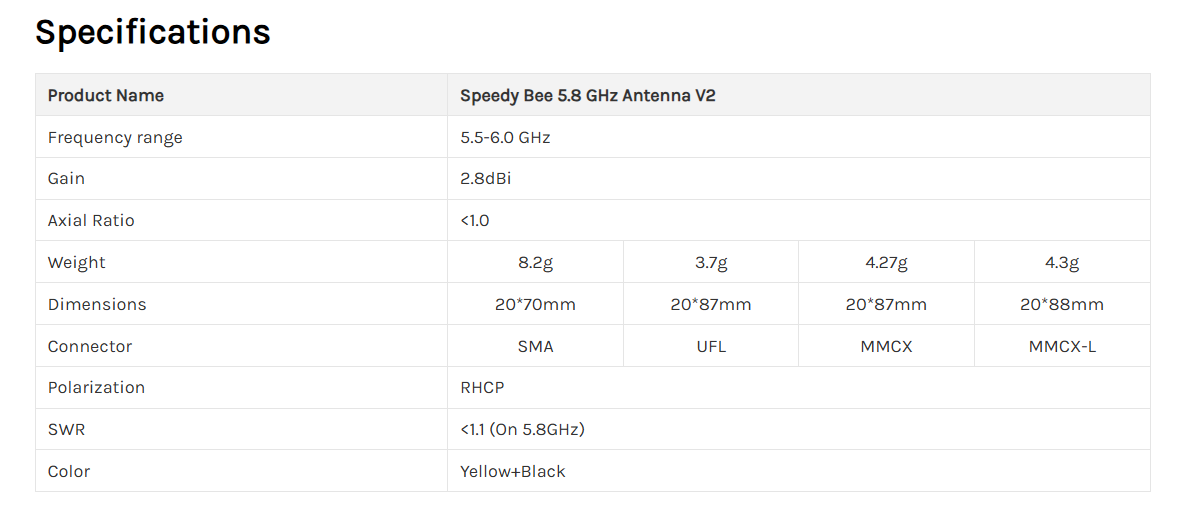This screenshot has height=526, width=1182.
Task: Click the SMA connector cell
Action: pos(535,347)
